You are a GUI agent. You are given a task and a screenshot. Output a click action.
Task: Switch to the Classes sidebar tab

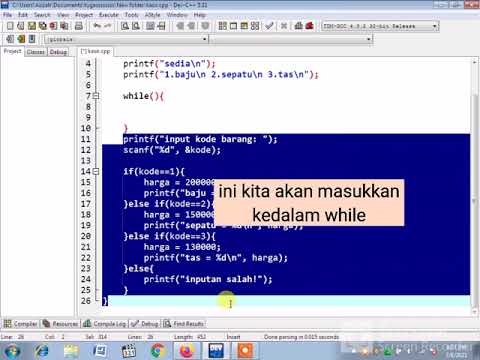point(36,52)
